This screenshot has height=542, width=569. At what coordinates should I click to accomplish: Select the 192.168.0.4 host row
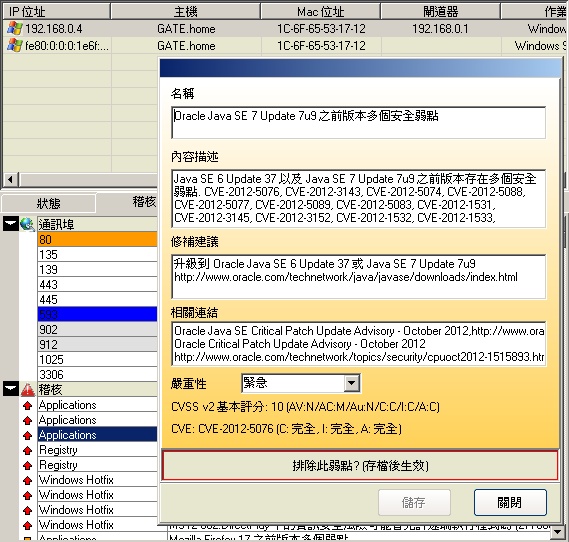284,28
